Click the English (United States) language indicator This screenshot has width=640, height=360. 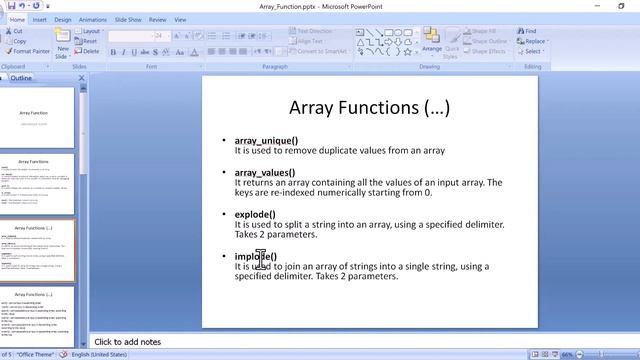99,355
